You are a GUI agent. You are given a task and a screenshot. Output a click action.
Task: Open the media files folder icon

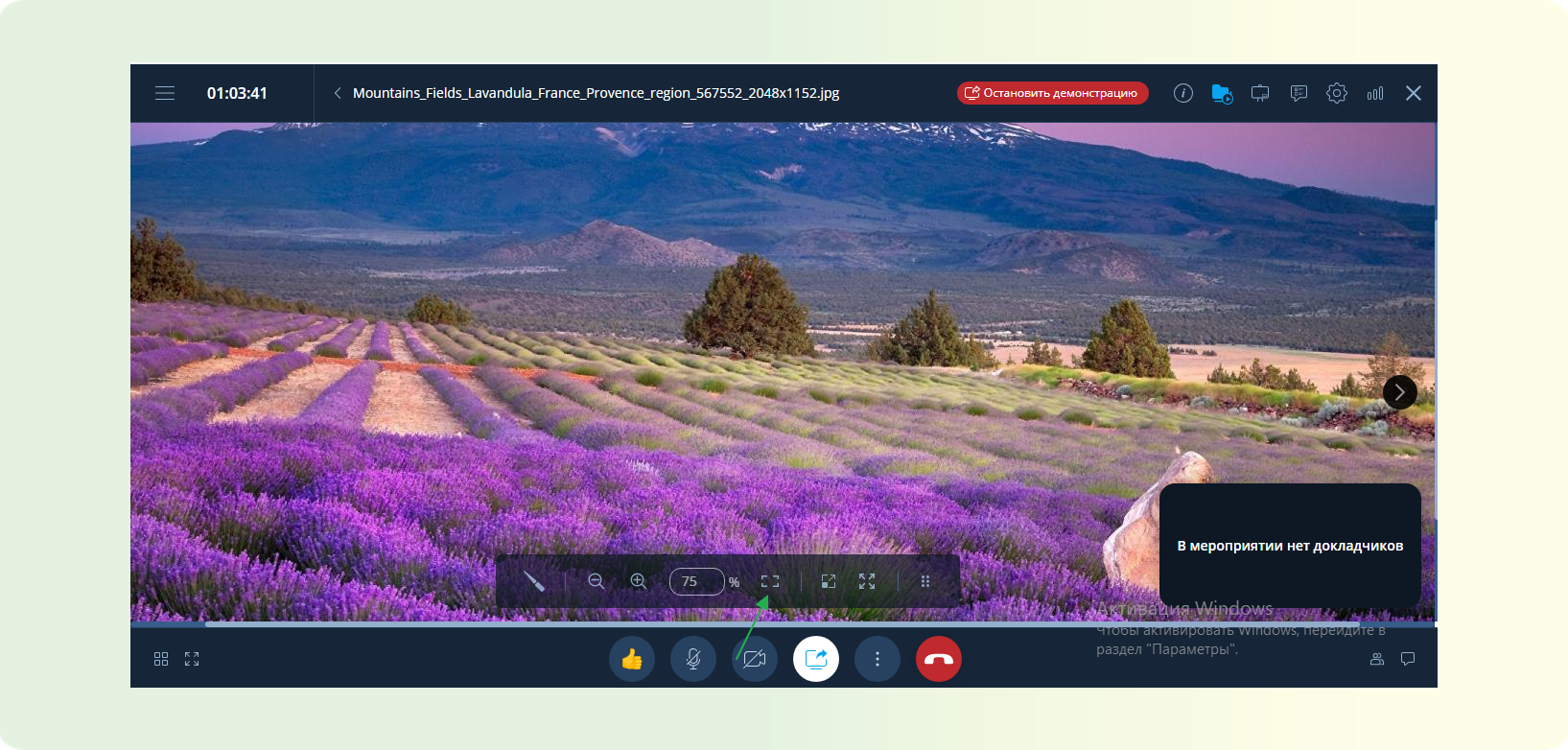pos(1222,93)
